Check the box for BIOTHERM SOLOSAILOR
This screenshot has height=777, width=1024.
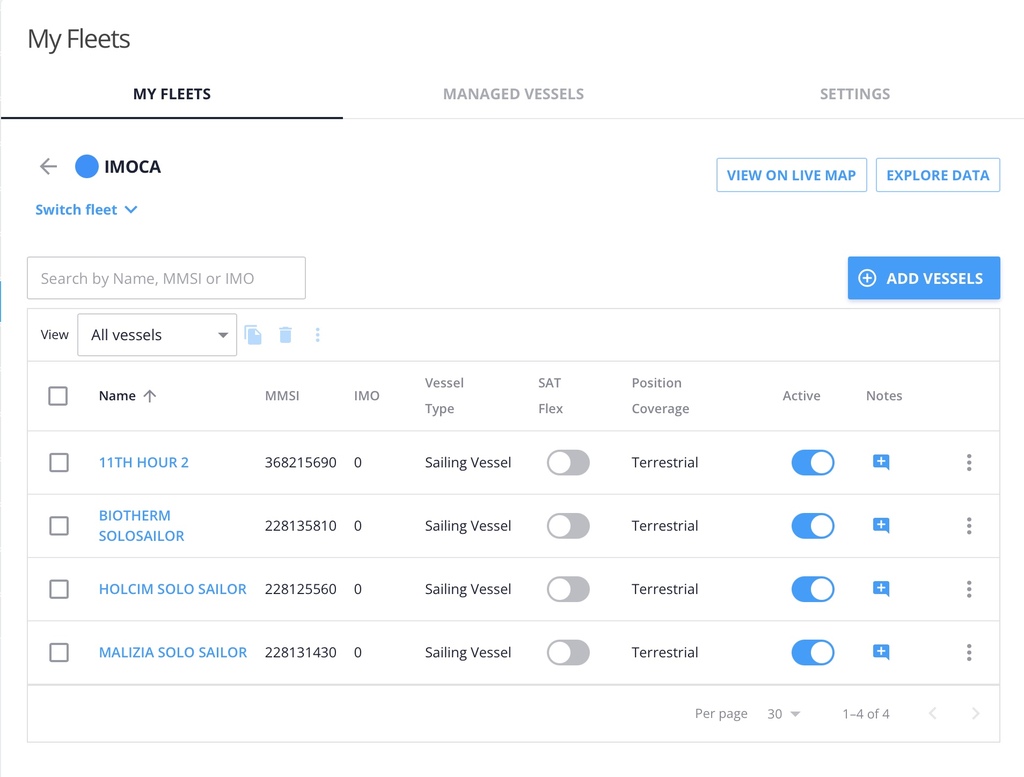tap(59, 526)
